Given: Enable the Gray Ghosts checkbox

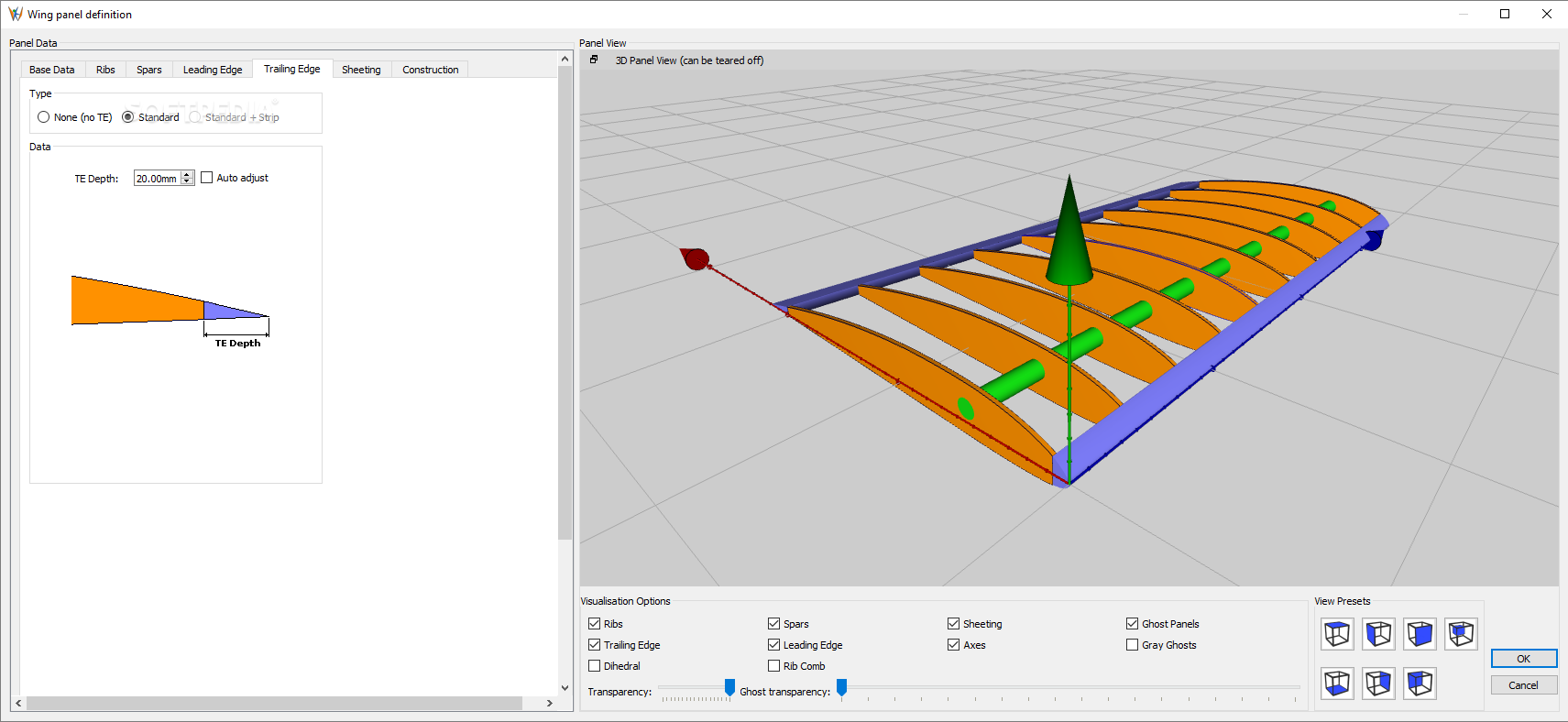Looking at the screenshot, I should click(x=1132, y=644).
